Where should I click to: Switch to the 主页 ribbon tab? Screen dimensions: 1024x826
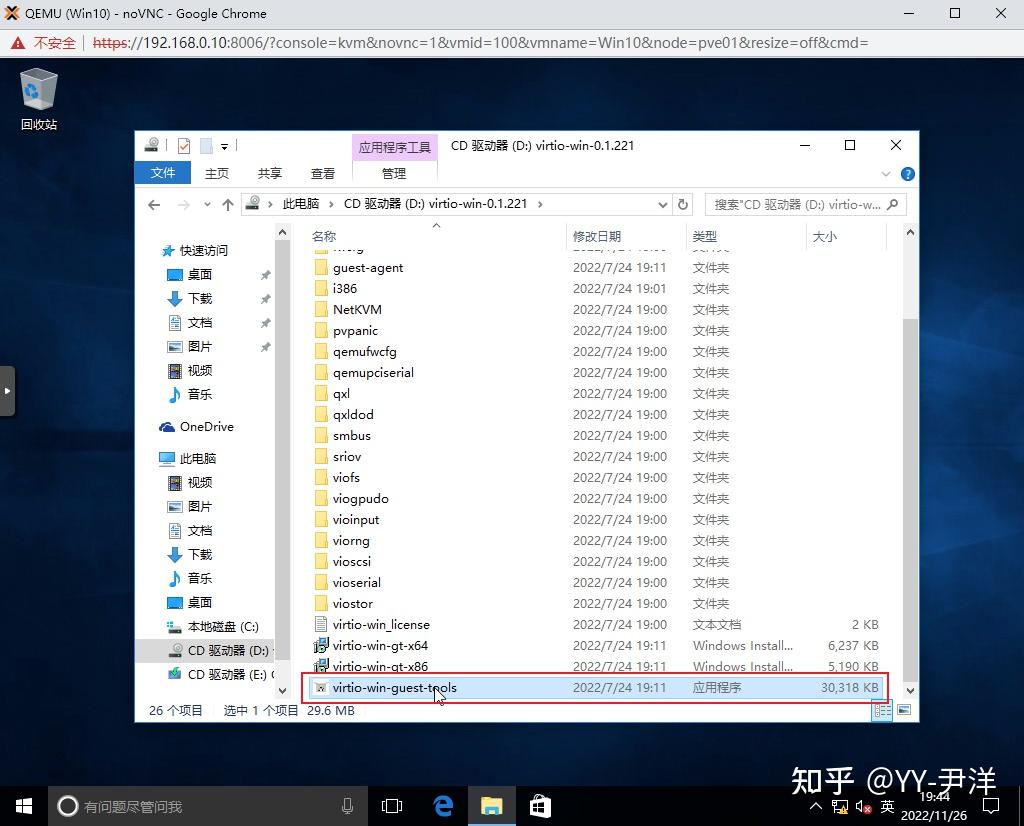coord(217,173)
